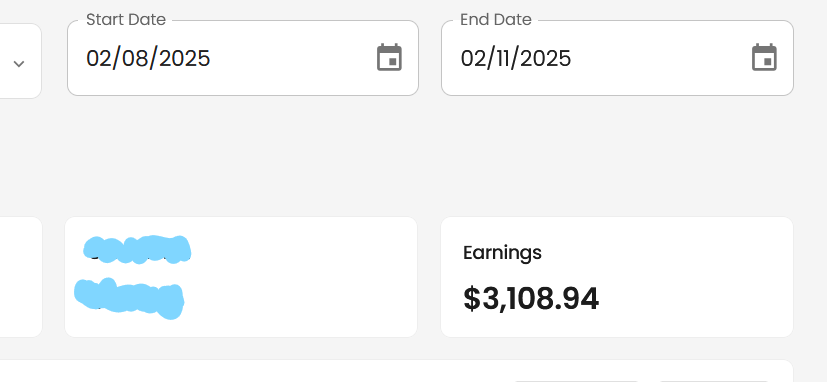The width and height of the screenshot is (827, 382).
Task: Expand the partially visible dropdown chevron
Action: [x=19, y=64]
